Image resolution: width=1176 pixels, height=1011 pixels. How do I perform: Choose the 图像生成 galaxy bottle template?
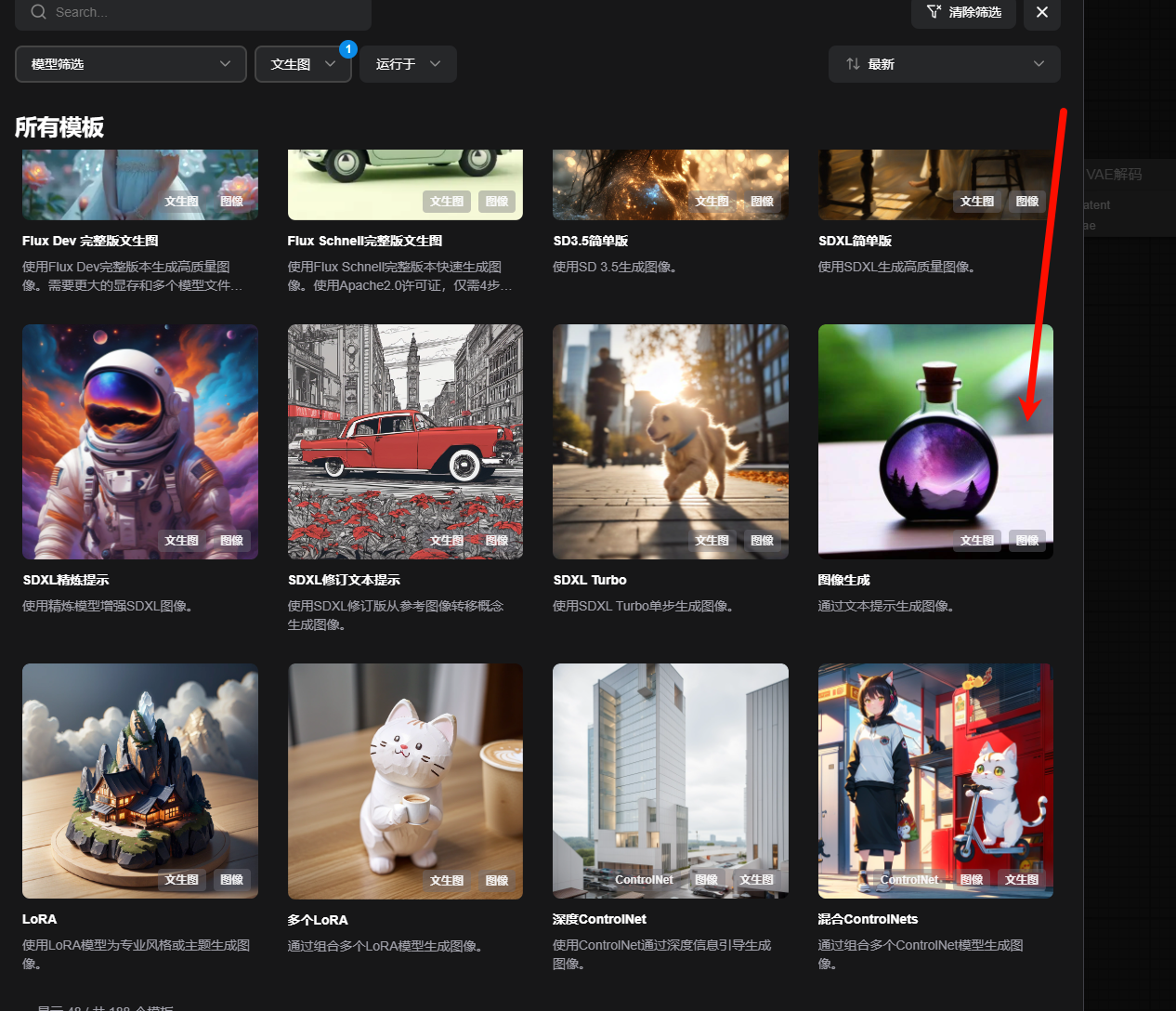(935, 441)
